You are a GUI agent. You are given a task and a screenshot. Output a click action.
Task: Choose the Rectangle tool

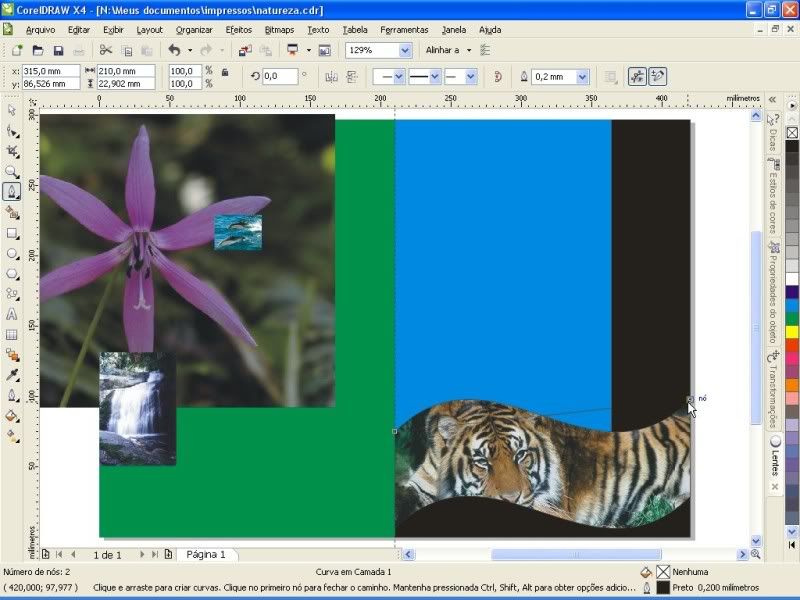pyautogui.click(x=12, y=233)
